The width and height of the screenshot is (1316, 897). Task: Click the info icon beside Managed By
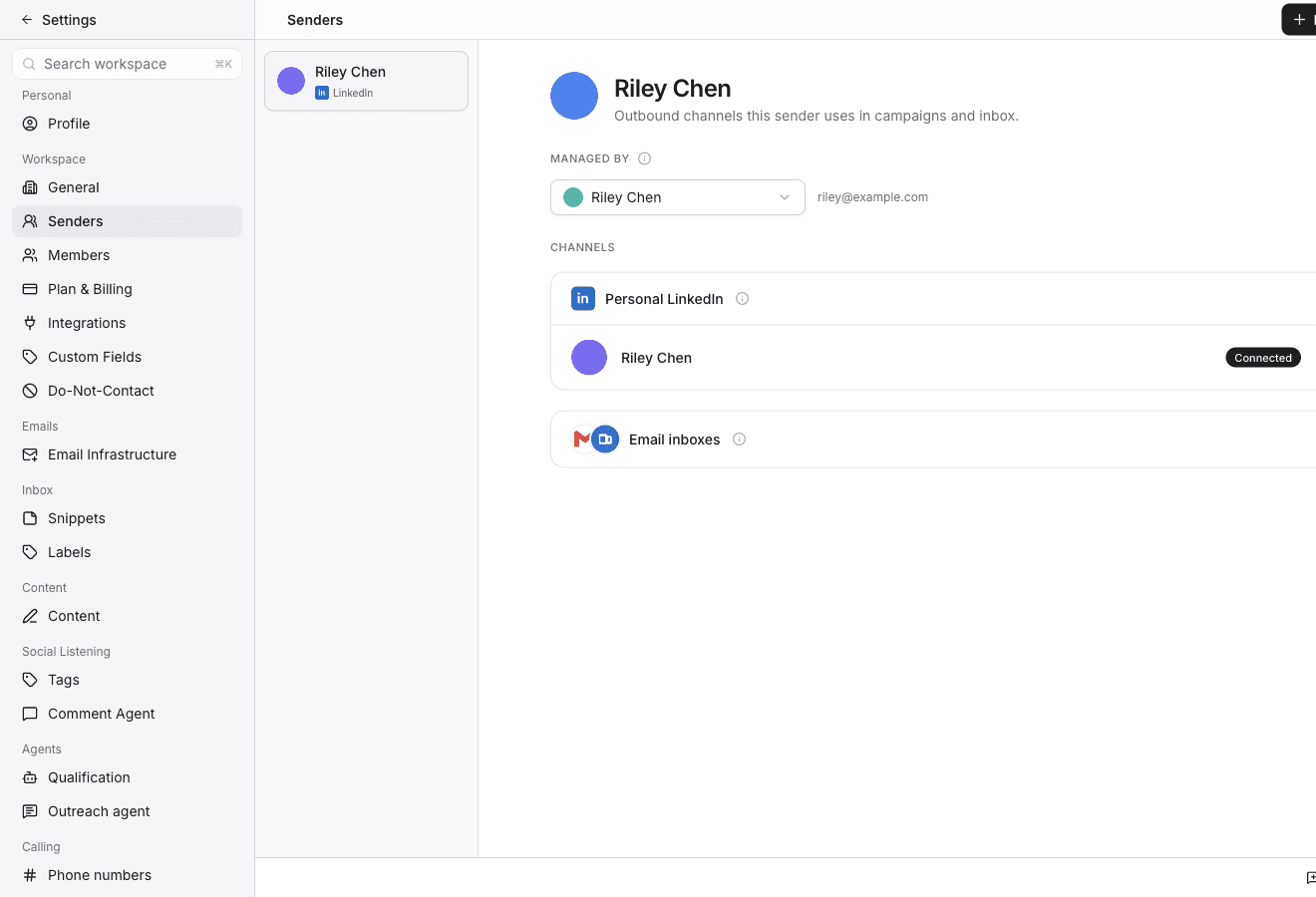pos(645,158)
